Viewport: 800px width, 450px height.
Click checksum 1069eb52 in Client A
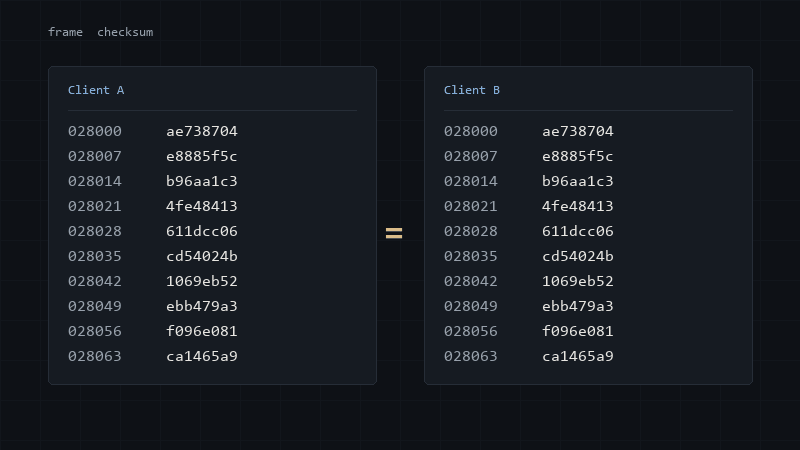point(202,281)
